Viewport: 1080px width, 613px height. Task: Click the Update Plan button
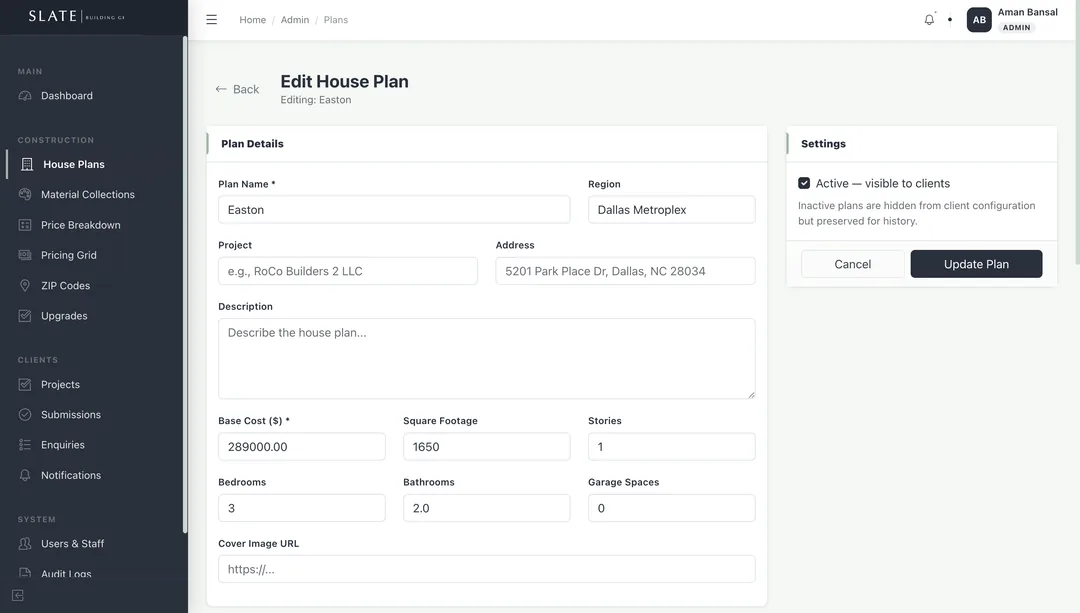[x=976, y=264]
